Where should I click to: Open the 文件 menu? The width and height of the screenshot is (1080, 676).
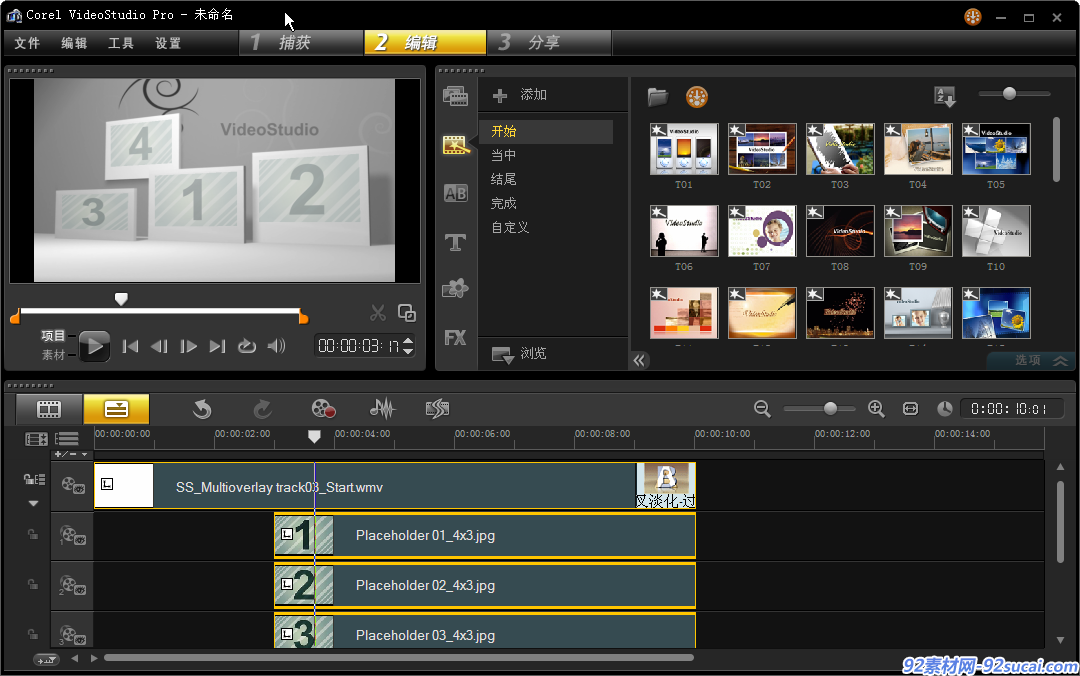click(27, 43)
